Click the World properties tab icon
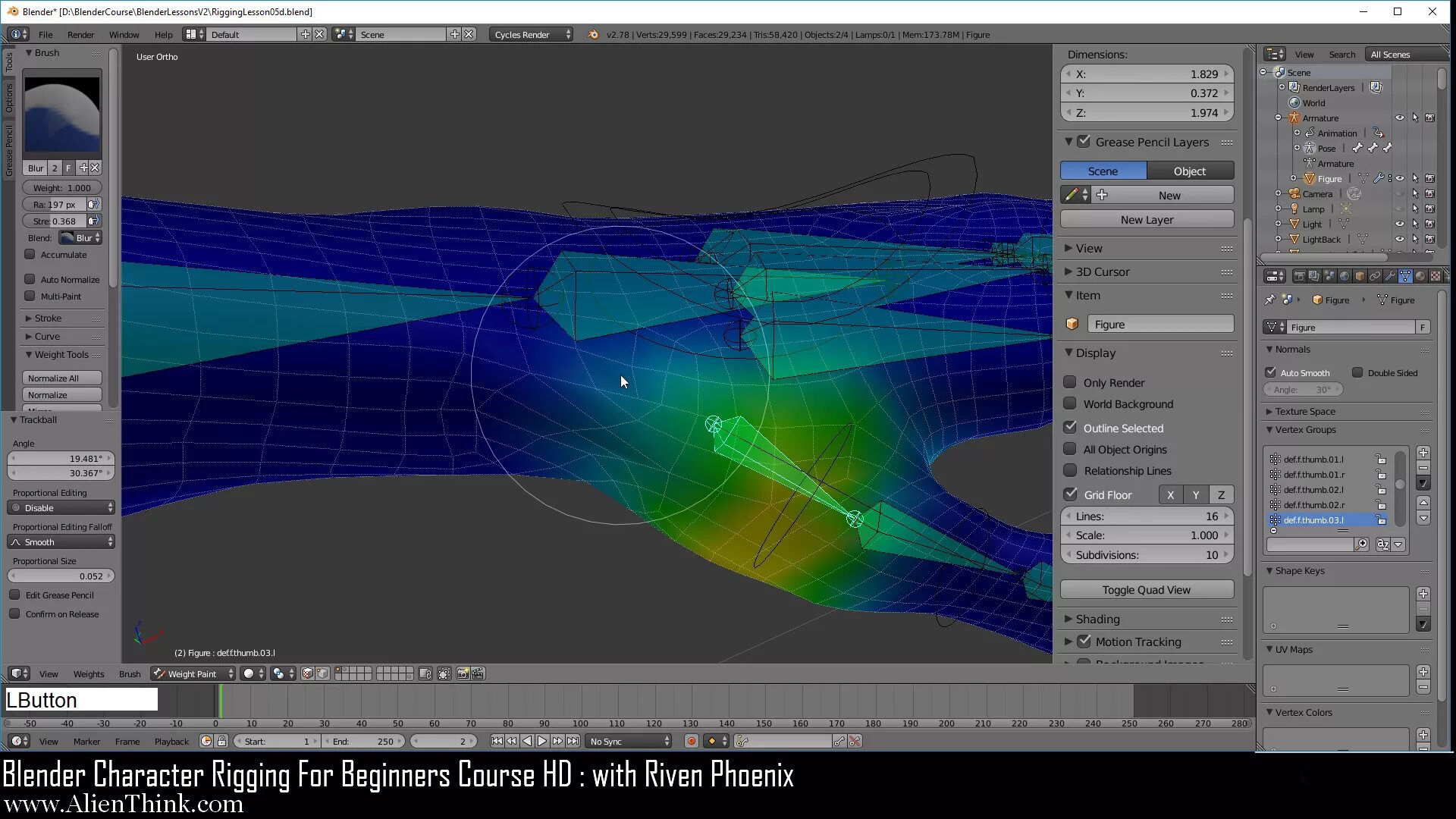 (x=1345, y=276)
